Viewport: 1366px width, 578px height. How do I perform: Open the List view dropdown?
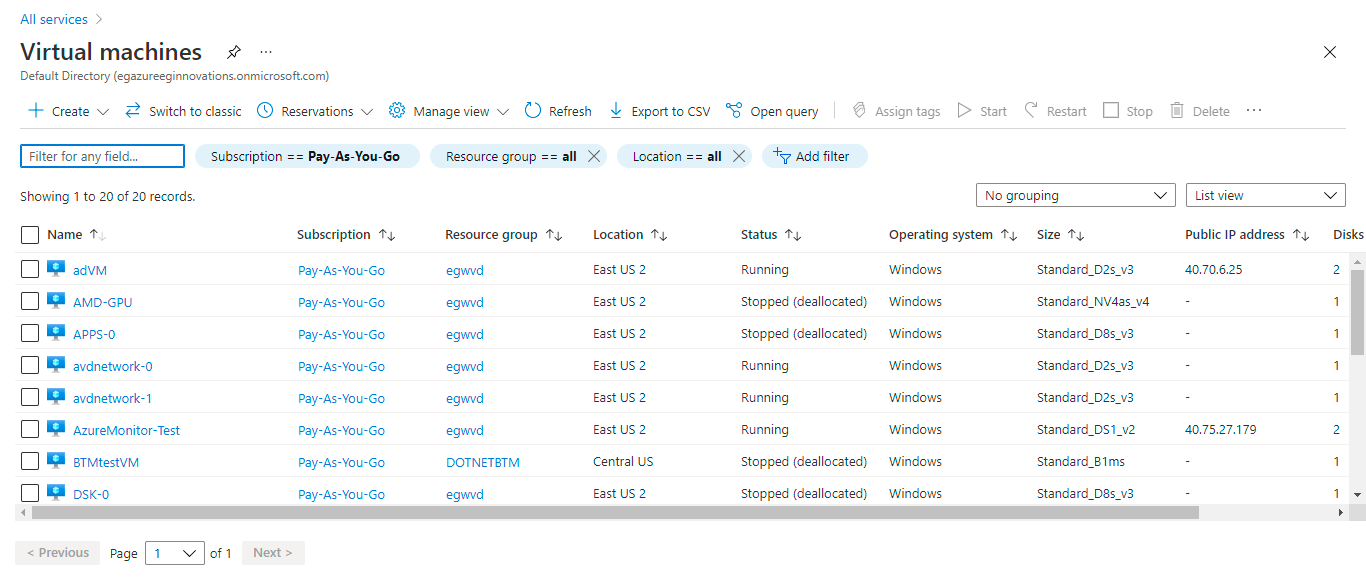pos(1265,196)
